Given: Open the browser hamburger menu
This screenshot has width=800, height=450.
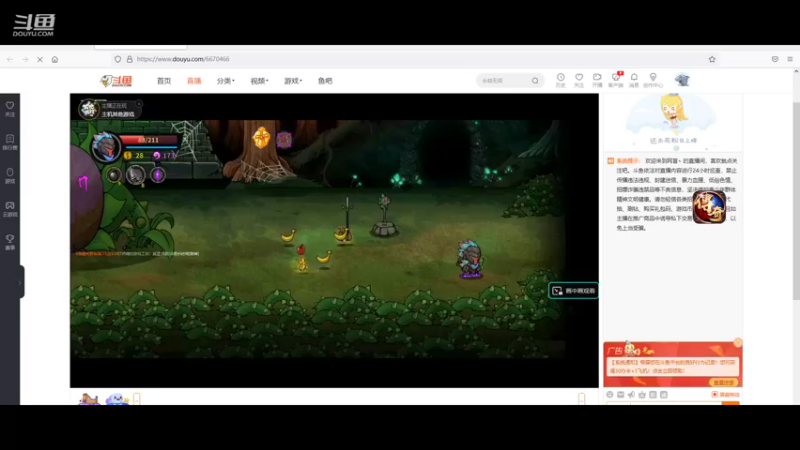Looking at the screenshot, I should tap(790, 59).
